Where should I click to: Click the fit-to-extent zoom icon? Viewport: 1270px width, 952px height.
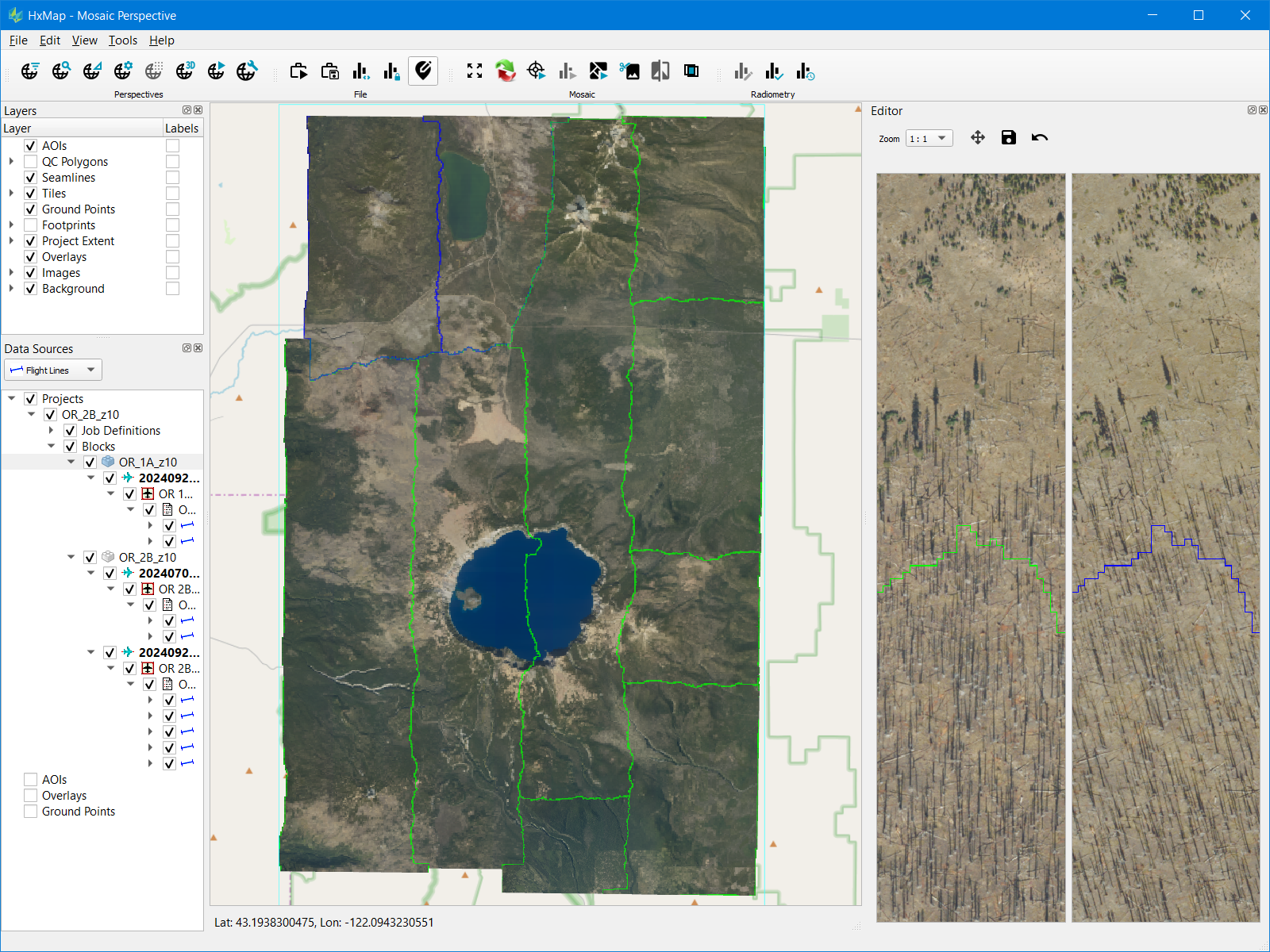point(475,71)
